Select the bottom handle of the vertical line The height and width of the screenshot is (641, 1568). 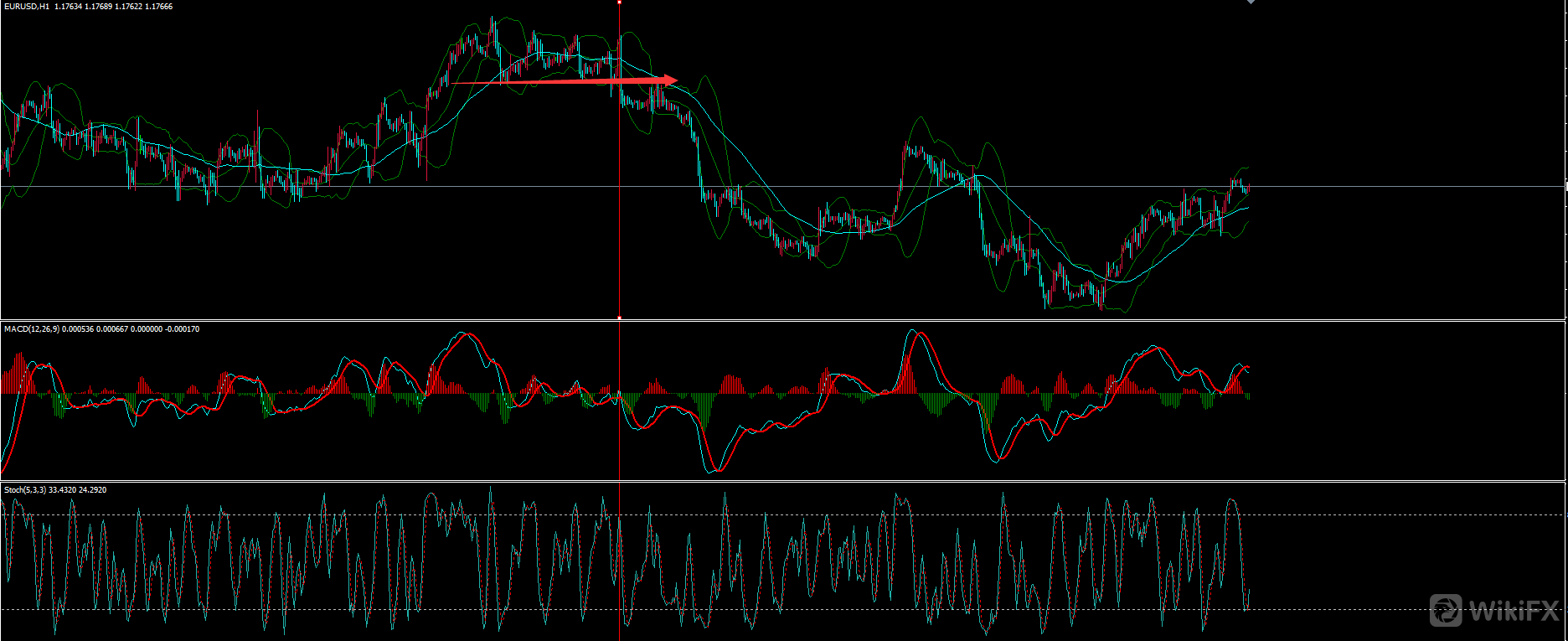click(x=619, y=318)
